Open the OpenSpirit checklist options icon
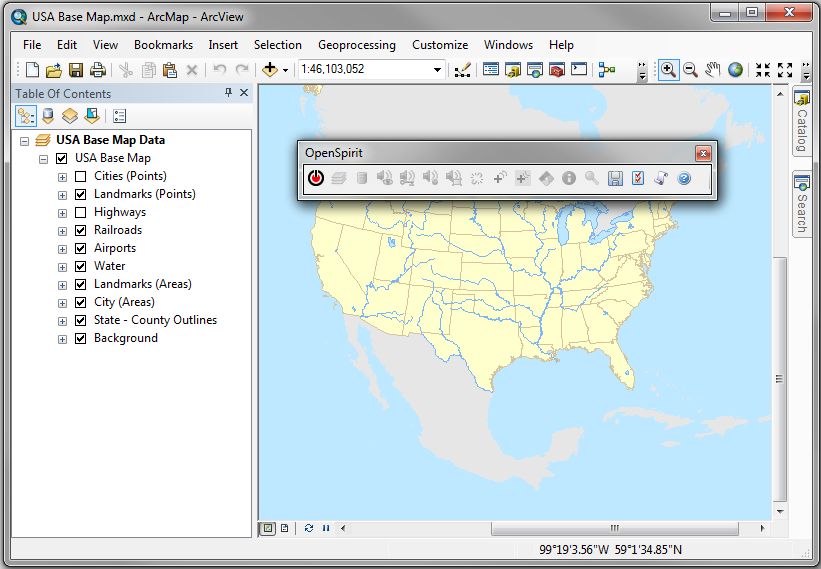The height and width of the screenshot is (569, 821). click(638, 178)
